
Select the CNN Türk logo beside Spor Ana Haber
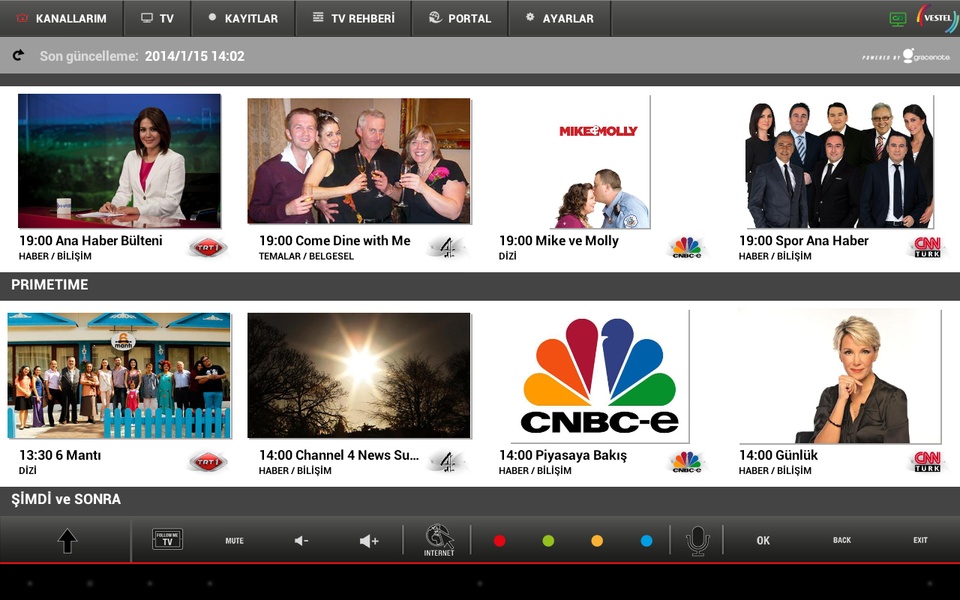pos(927,247)
